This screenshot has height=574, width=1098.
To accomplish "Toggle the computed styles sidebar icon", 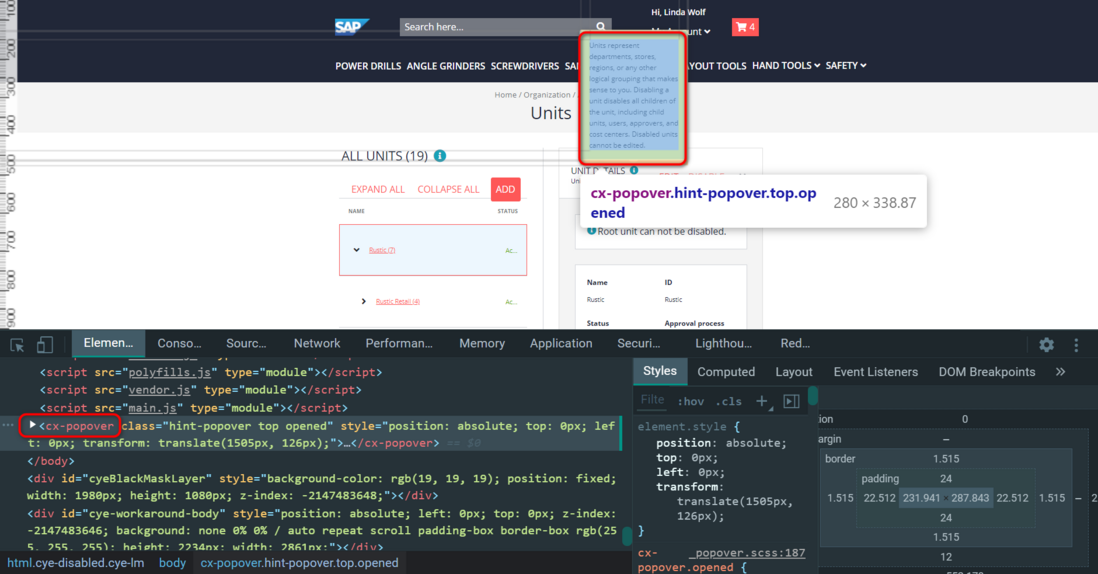I will tap(791, 401).
